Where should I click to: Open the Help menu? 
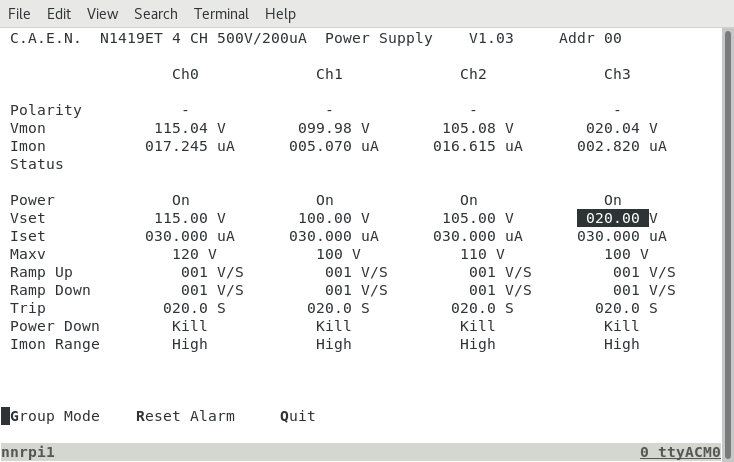pos(280,14)
